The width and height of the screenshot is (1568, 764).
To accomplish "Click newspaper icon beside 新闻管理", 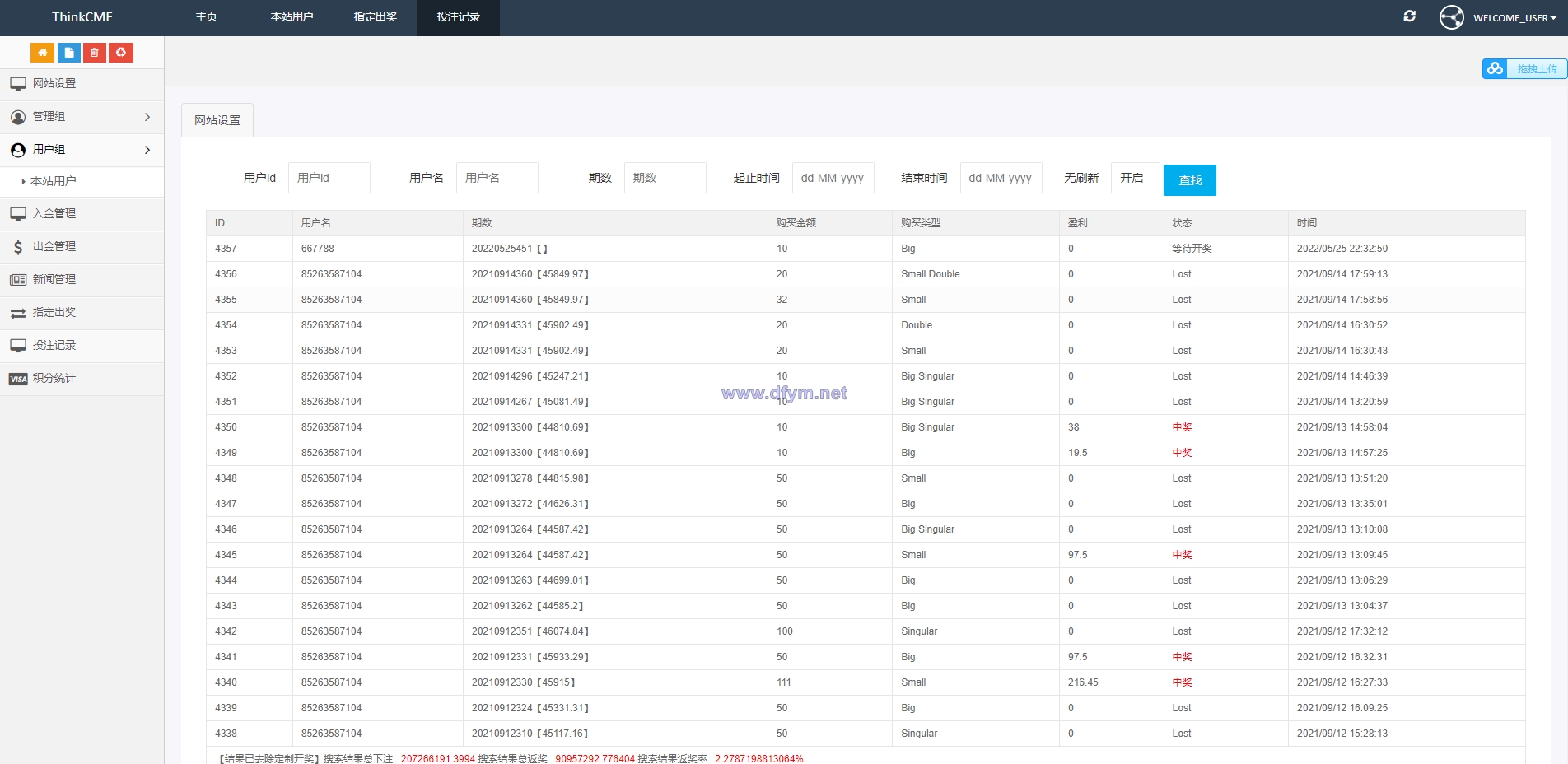I will tap(18, 280).
